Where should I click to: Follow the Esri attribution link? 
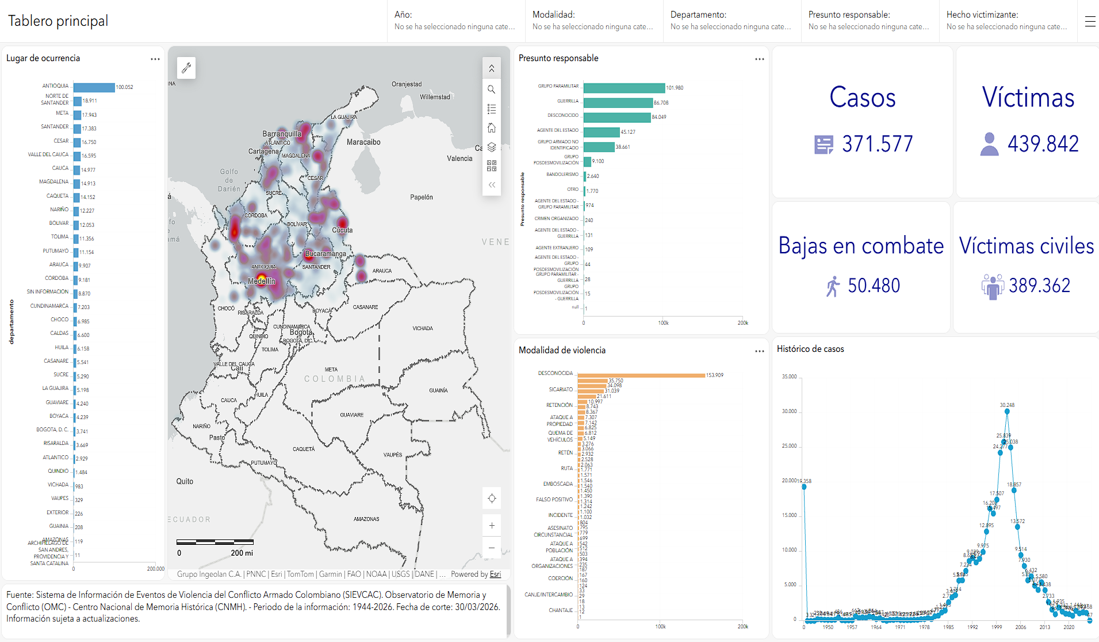(x=495, y=574)
